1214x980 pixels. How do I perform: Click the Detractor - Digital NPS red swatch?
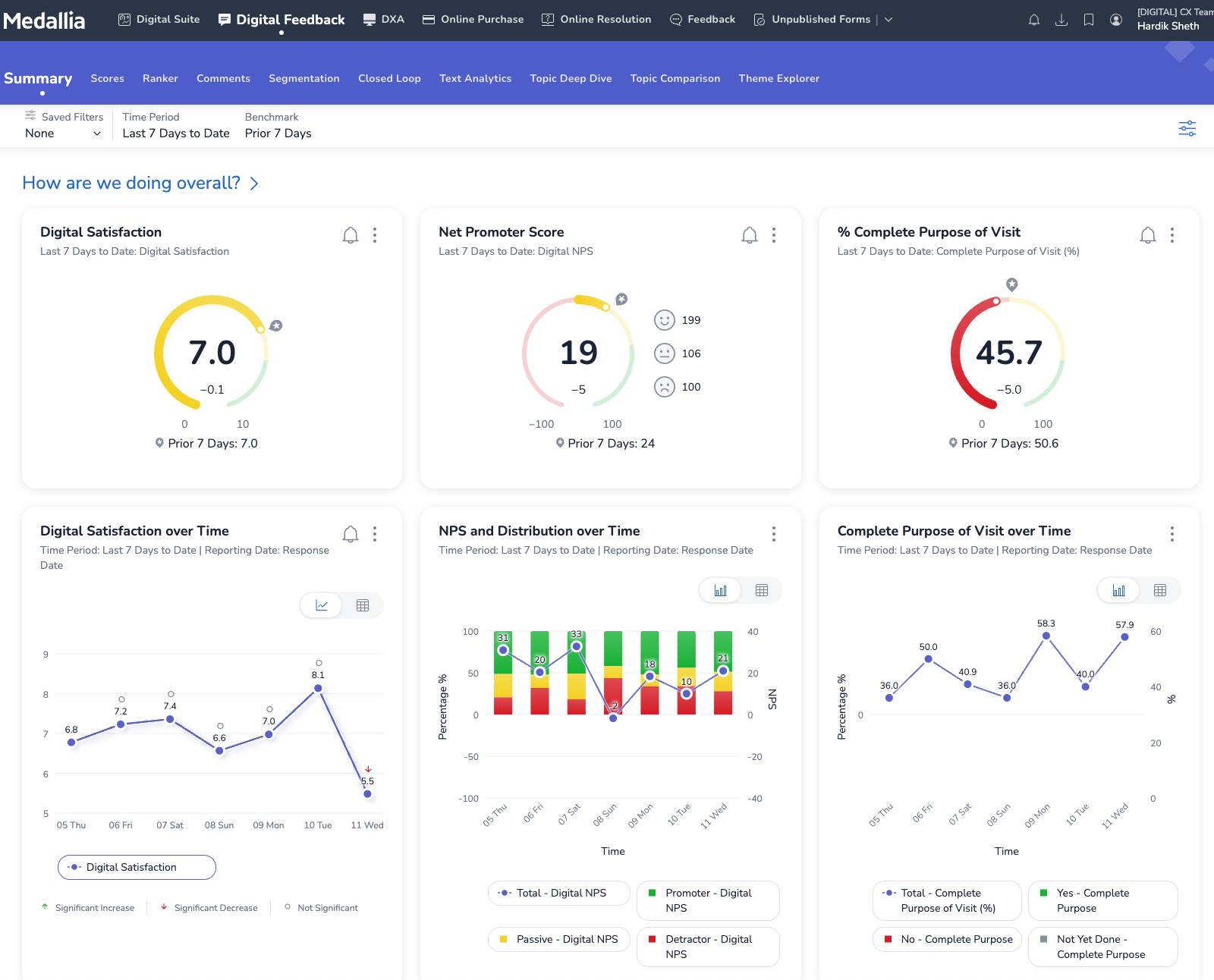(652, 939)
